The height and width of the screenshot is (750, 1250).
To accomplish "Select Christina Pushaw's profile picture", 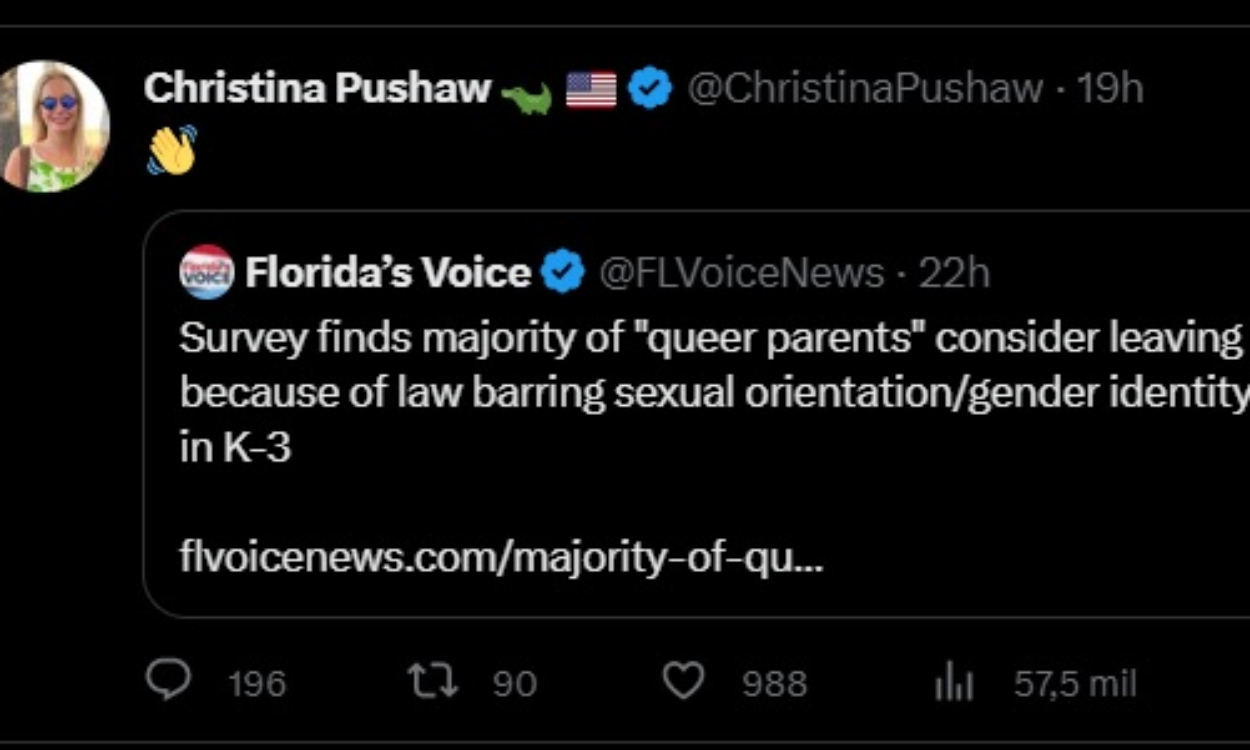I will 55,125.
